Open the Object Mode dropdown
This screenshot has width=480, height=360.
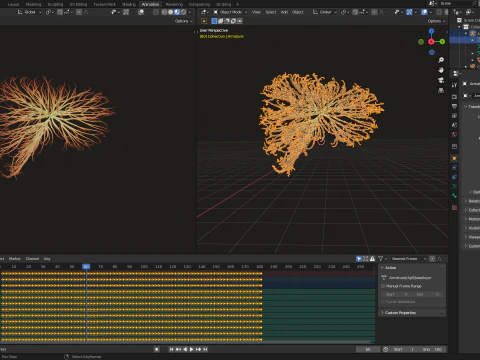(x=230, y=12)
